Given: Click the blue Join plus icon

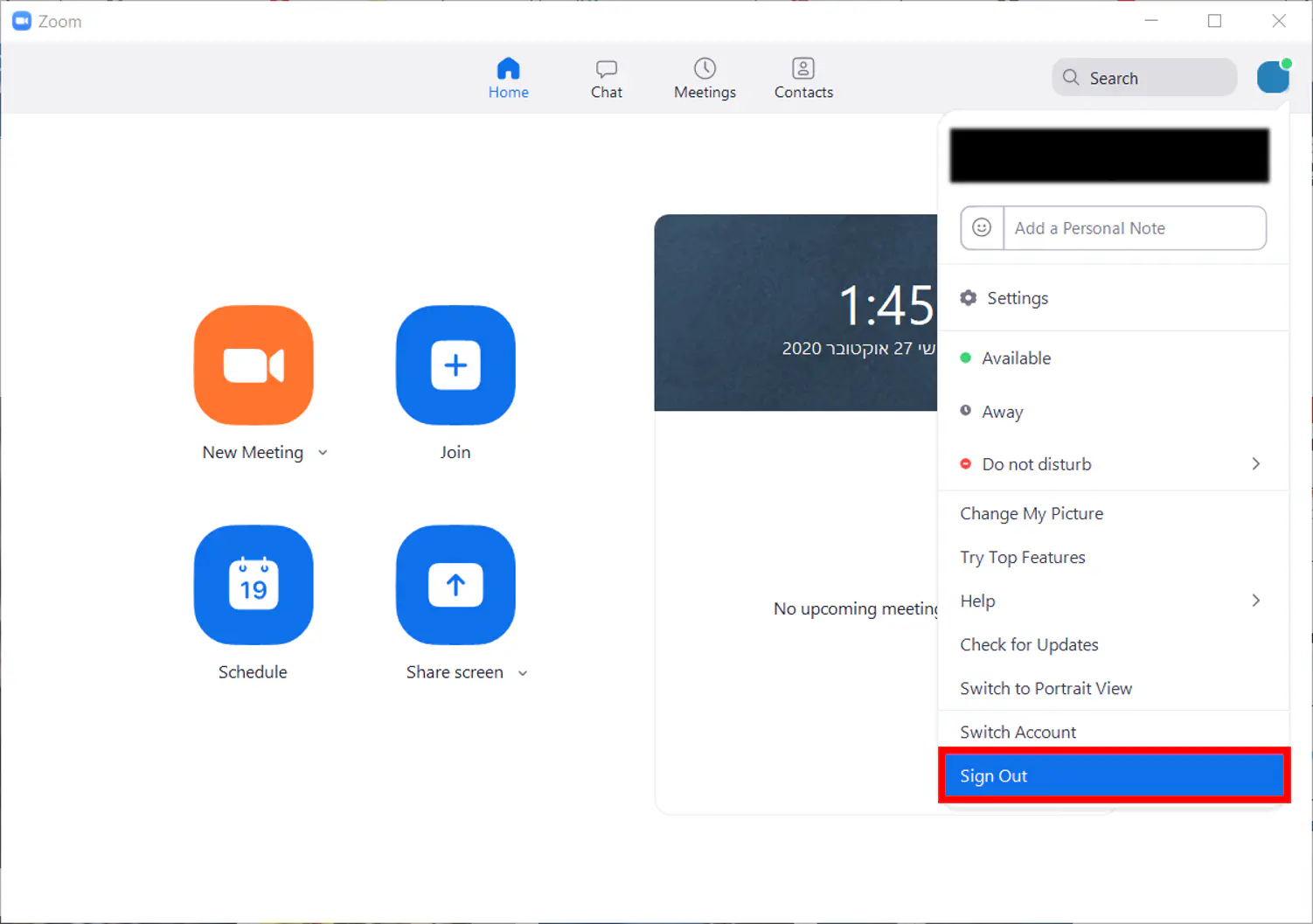Looking at the screenshot, I should pyautogui.click(x=455, y=365).
